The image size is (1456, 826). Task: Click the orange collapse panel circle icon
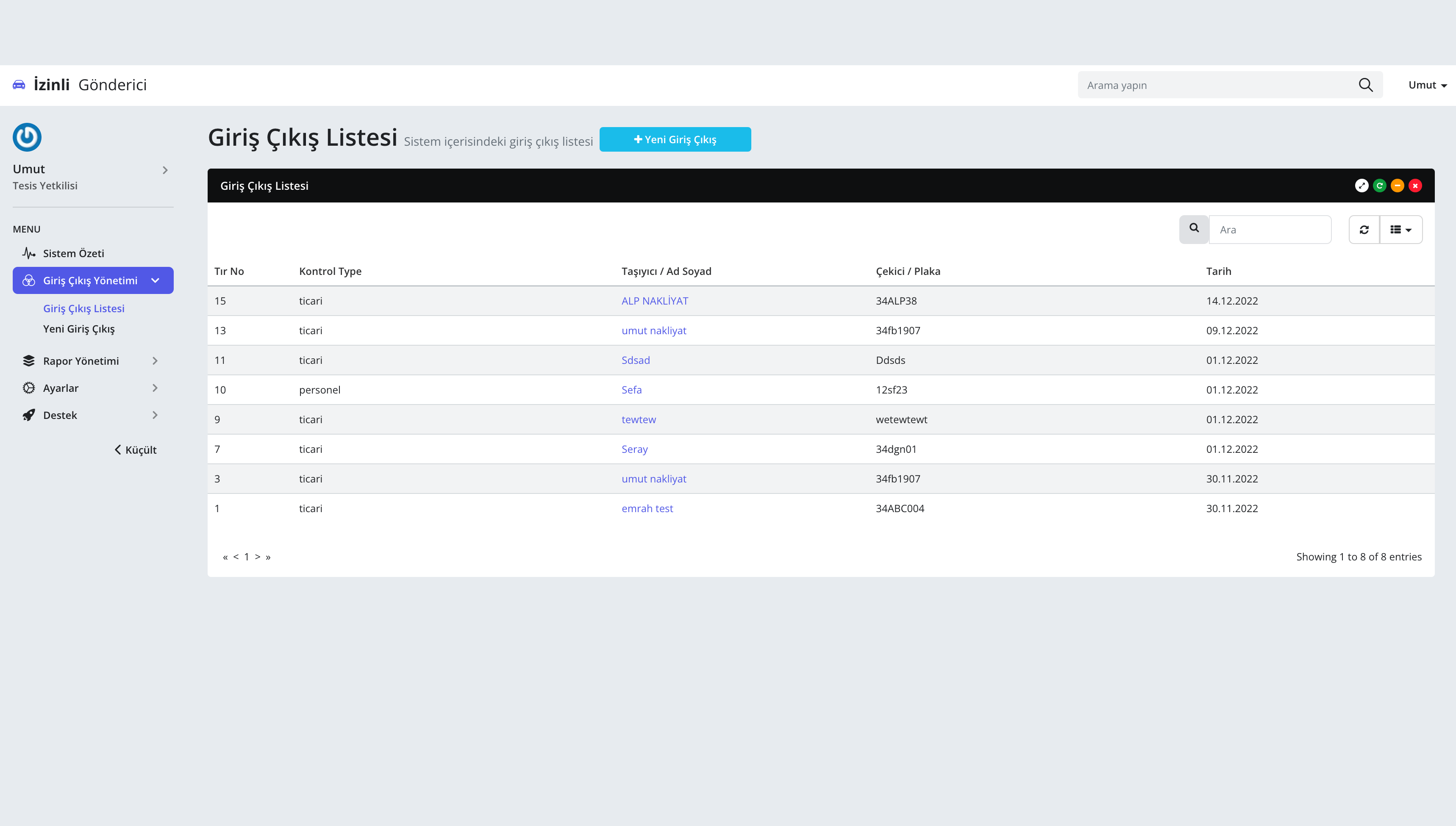[x=1397, y=186]
